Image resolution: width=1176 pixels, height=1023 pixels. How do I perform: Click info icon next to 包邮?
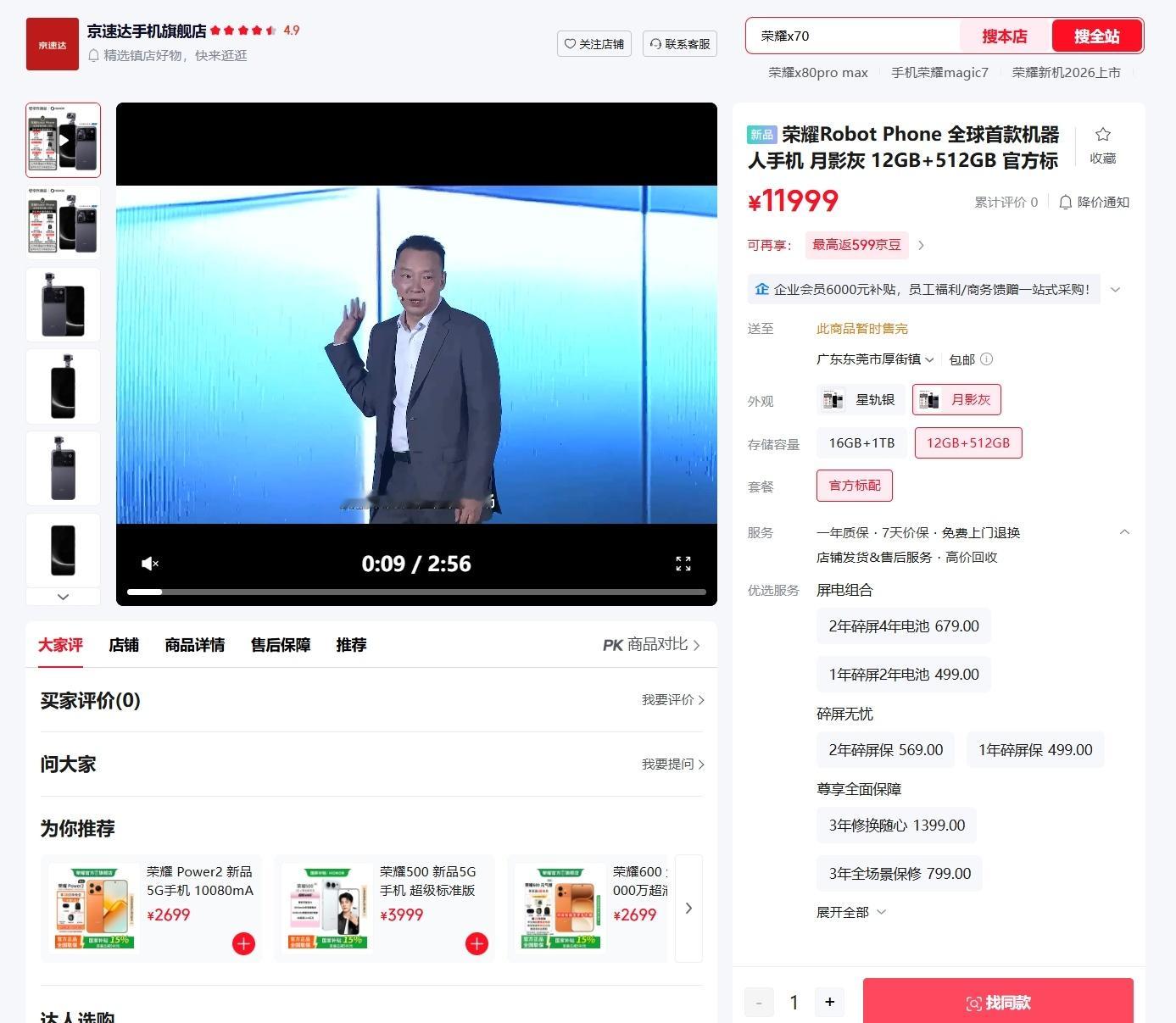[986, 359]
